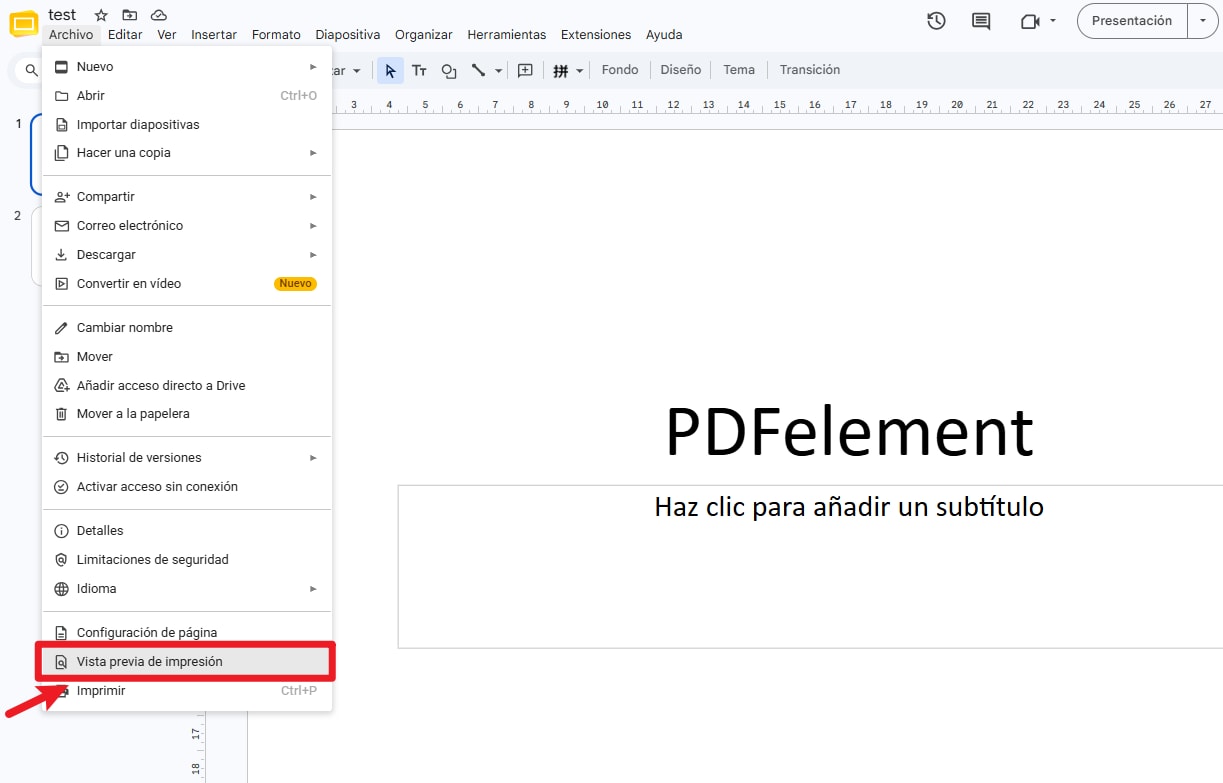
Task: Open the Herramientas menu
Action: click(507, 35)
